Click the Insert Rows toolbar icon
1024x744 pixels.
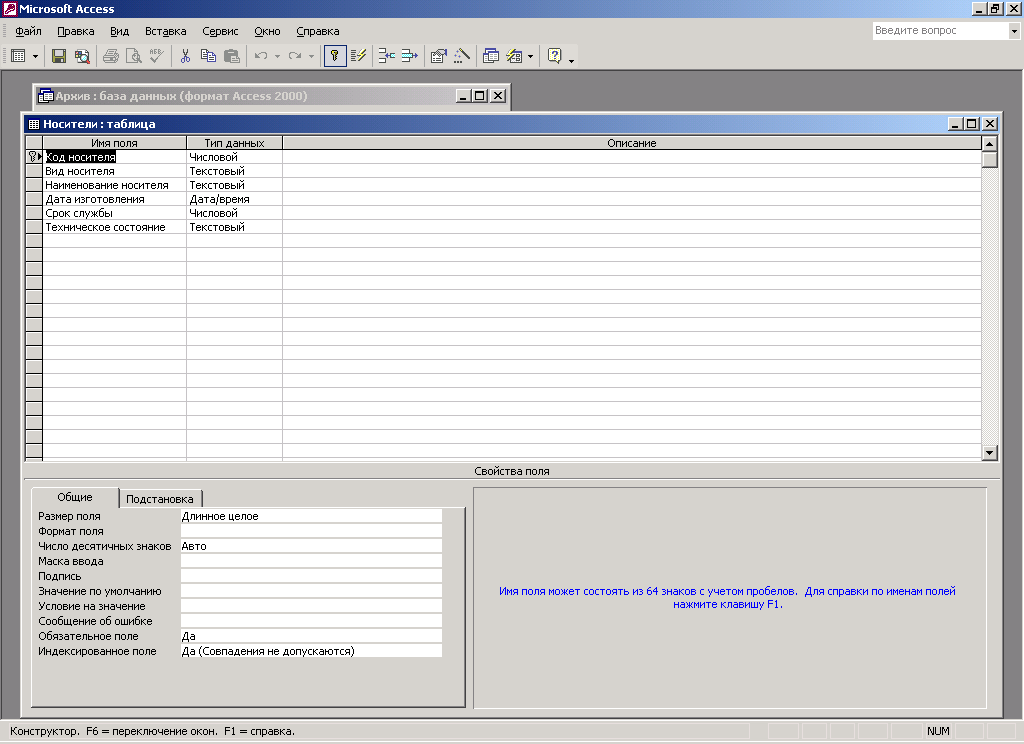click(386, 56)
